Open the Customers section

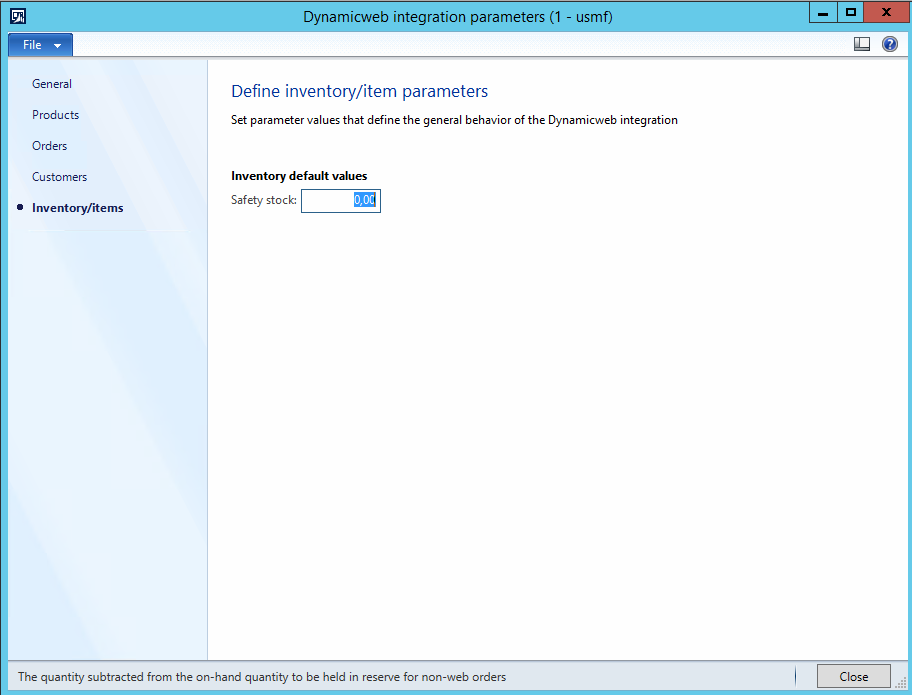[59, 177]
